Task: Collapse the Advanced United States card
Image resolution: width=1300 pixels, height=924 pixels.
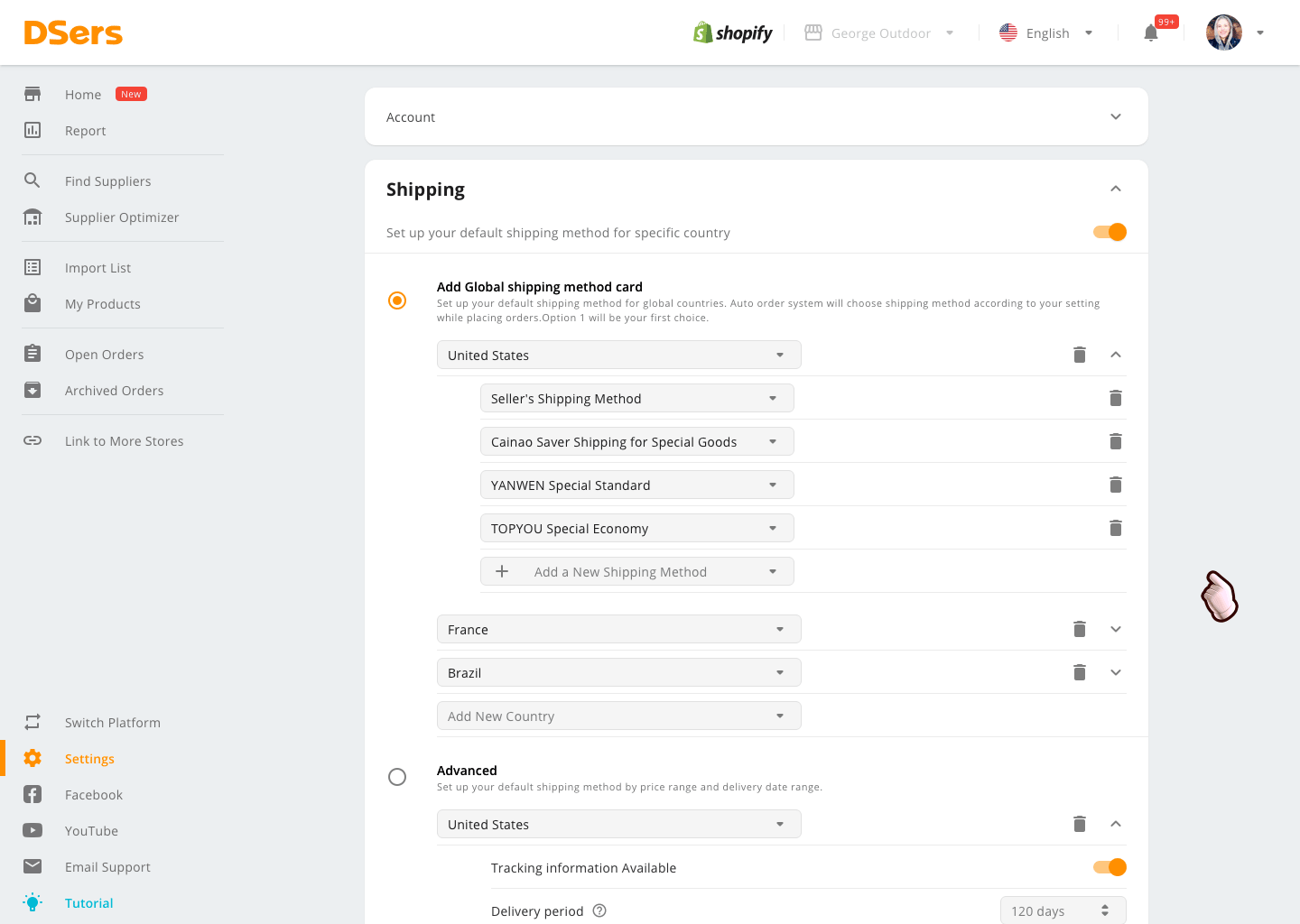Action: [x=1116, y=824]
